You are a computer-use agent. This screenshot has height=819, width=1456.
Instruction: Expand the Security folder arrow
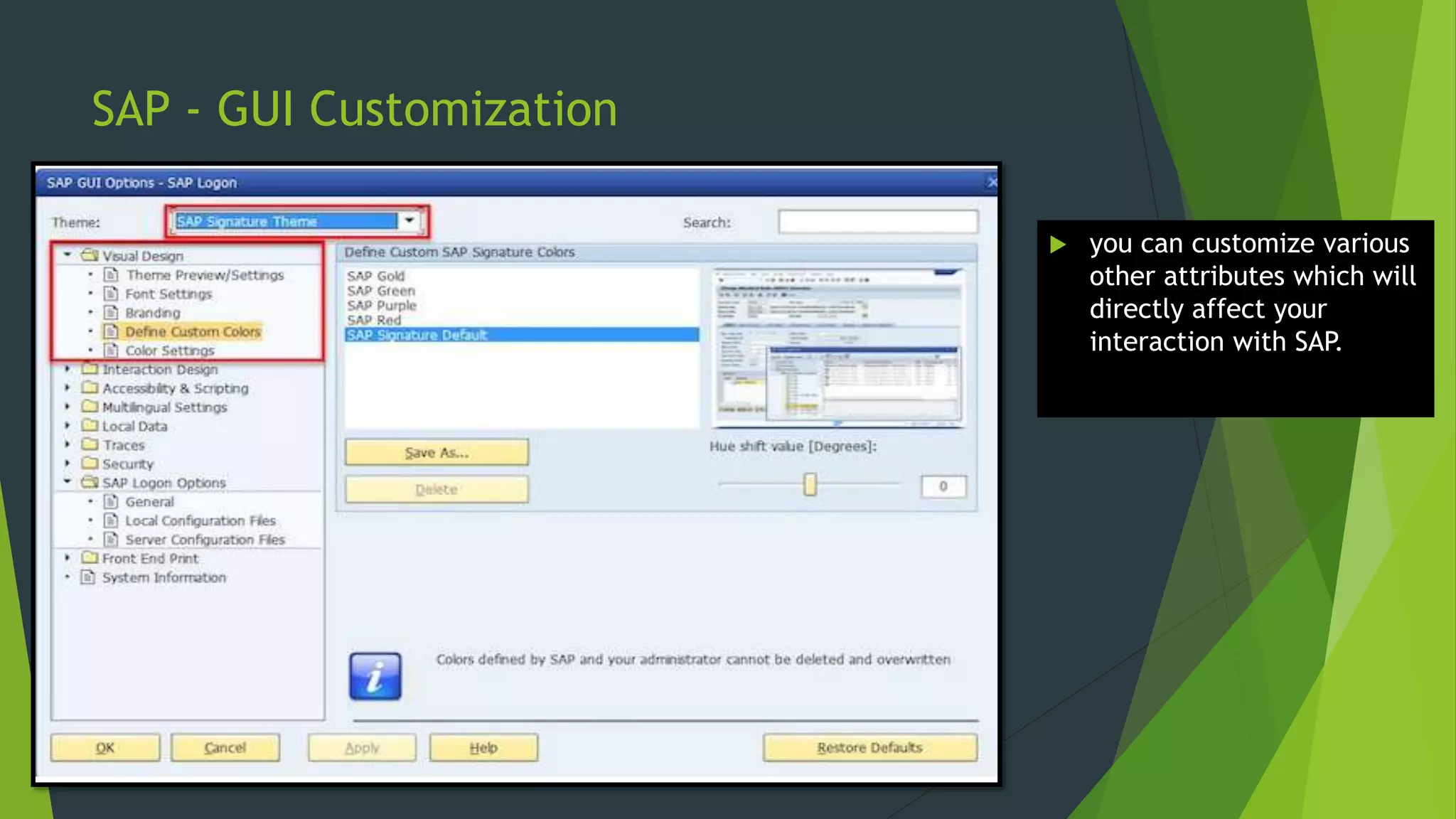click(68, 464)
